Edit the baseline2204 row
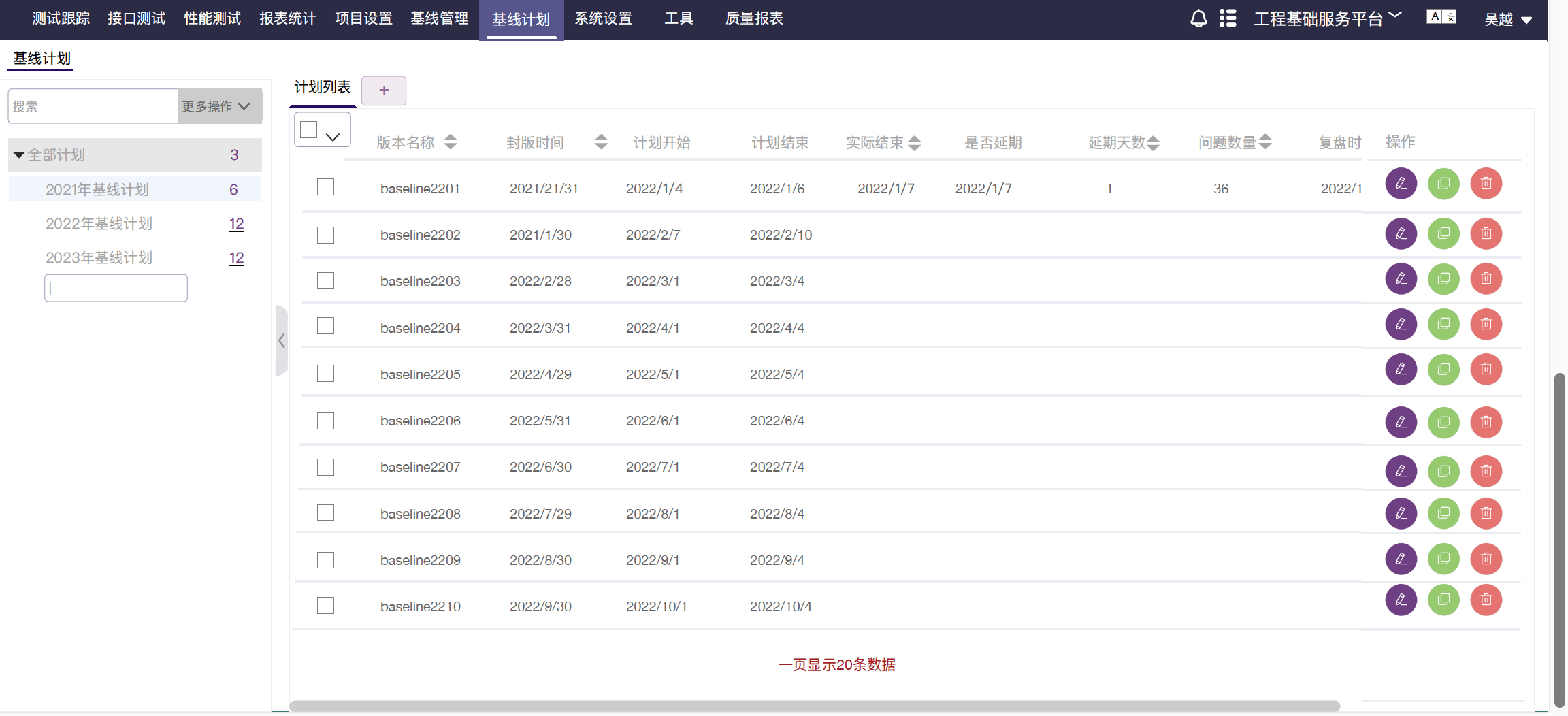Viewport: 1568px width, 716px height. click(x=1401, y=324)
